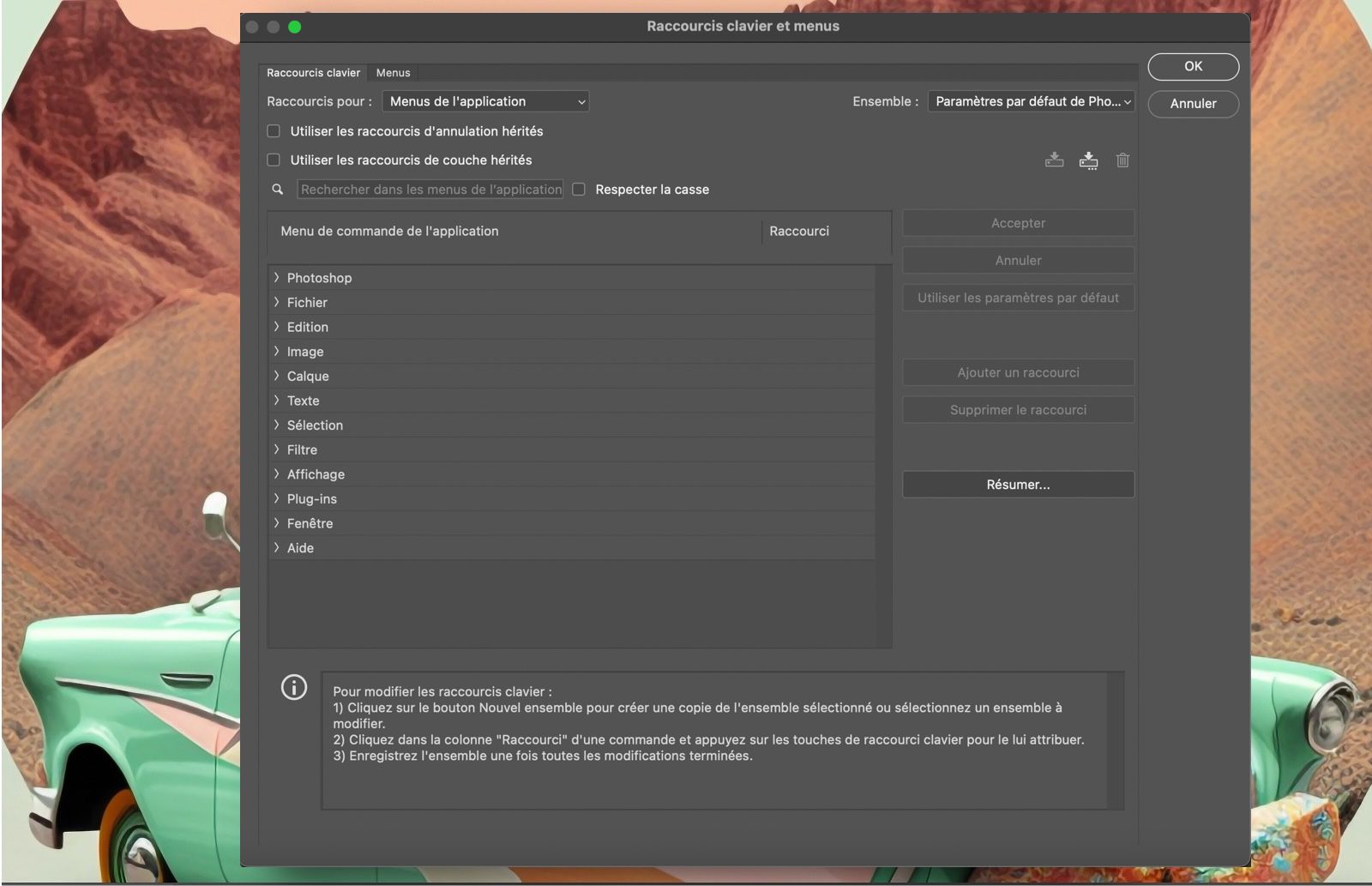
Task: Click 'Ajouter un raccourci'
Action: 1017,372
